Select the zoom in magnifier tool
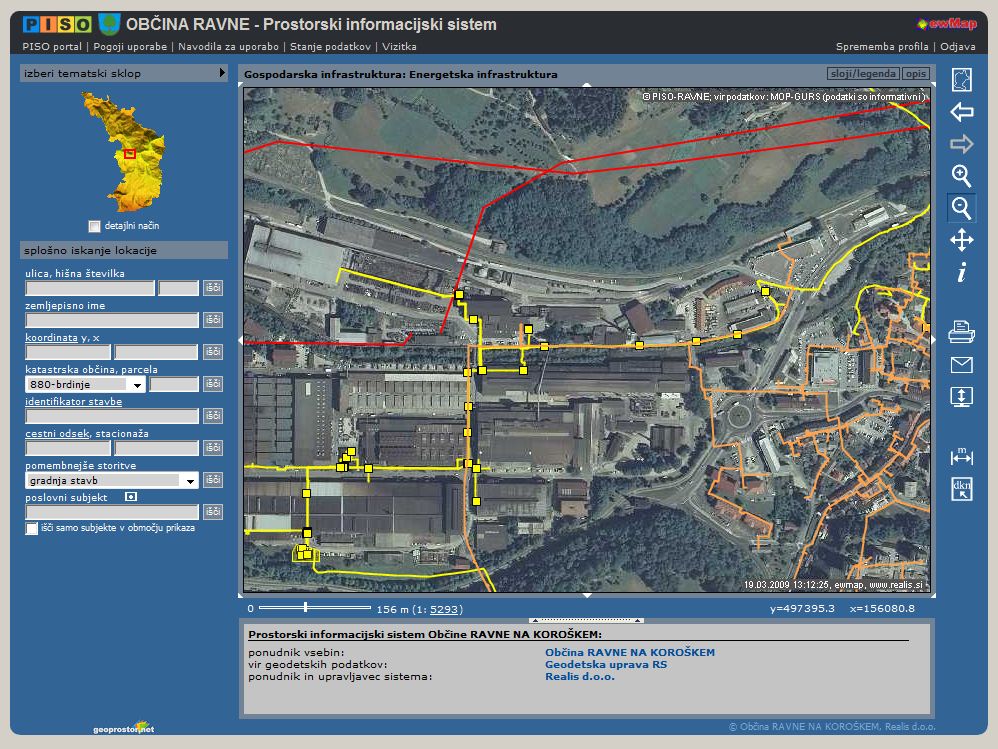 click(961, 176)
